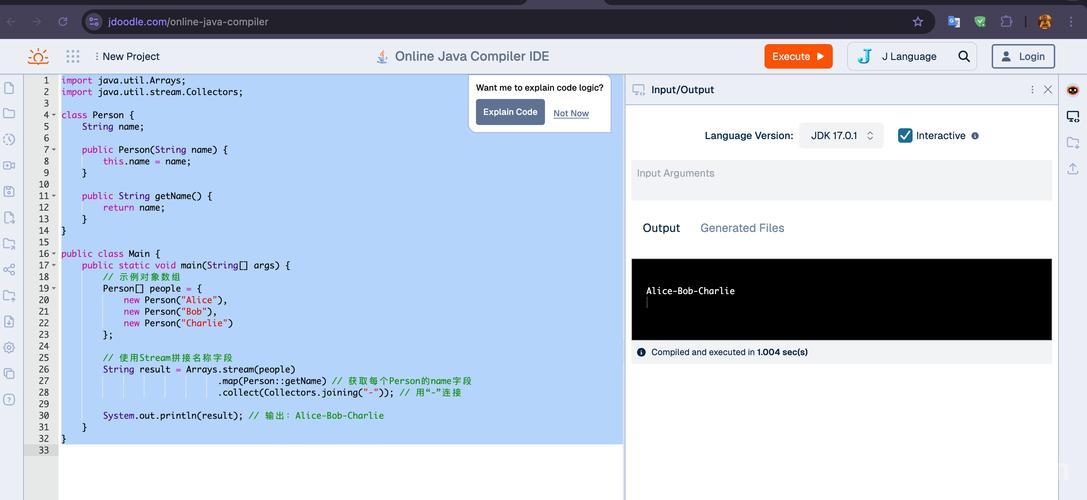This screenshot has height=500, width=1087.
Task: Open the folder icon in left sidebar
Action: pos(9,113)
